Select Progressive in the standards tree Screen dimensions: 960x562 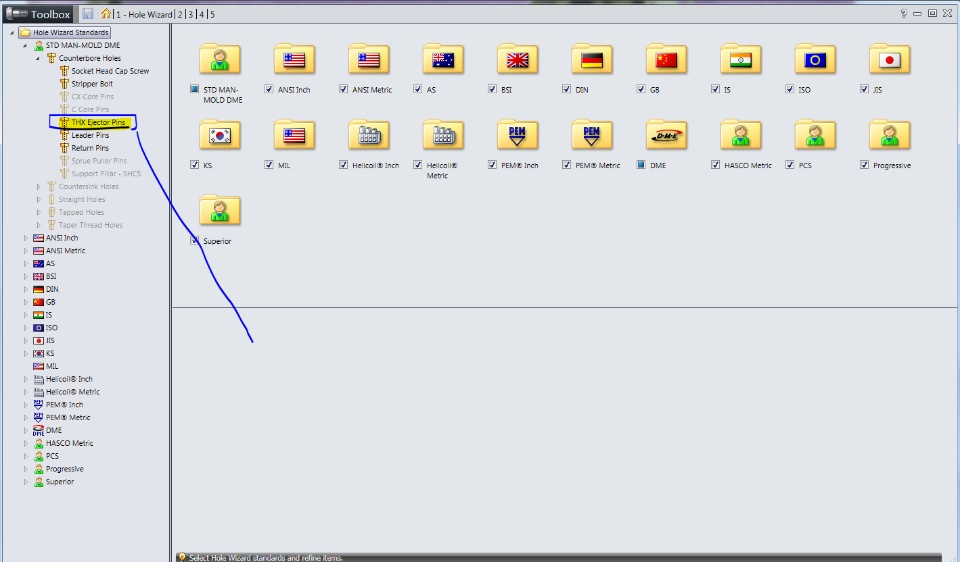[x=64, y=469]
